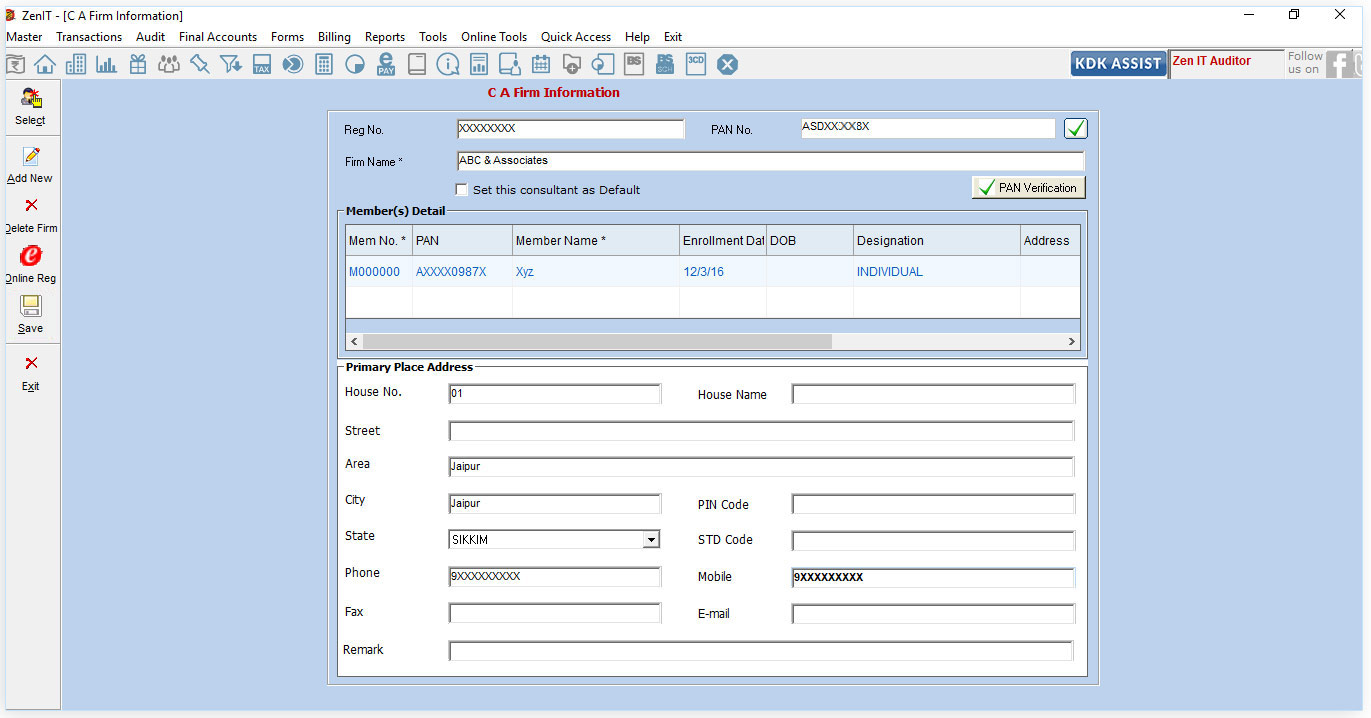Expand the State dropdown showing SIKKIM
The image size is (1371, 718).
651,540
